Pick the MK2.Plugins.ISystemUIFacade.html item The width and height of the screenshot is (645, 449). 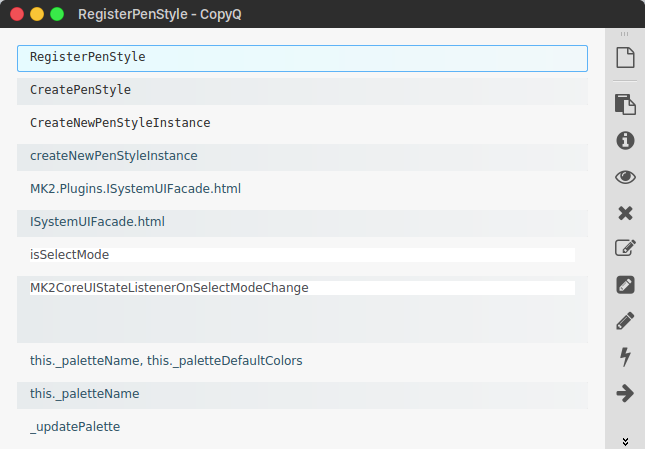(302, 188)
